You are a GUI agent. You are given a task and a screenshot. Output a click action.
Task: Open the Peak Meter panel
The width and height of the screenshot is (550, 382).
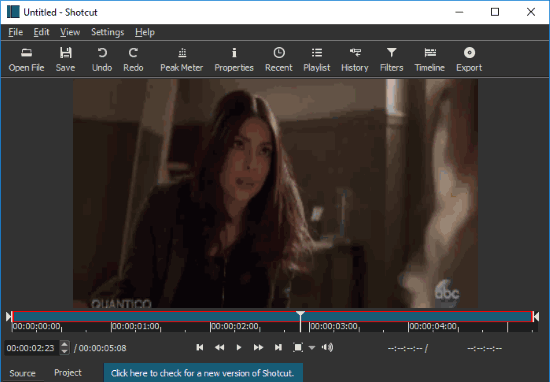(x=181, y=60)
